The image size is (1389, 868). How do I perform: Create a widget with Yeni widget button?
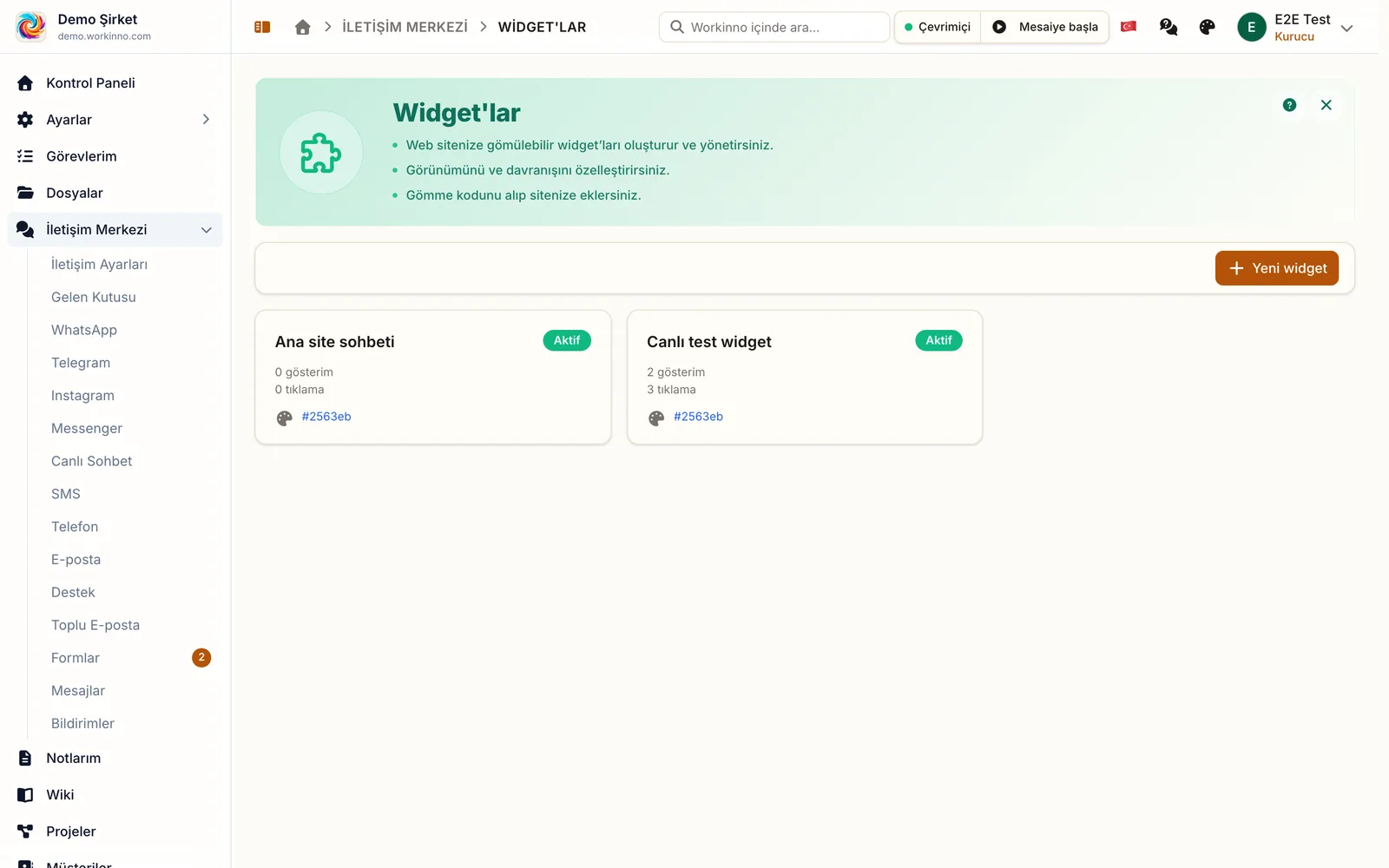pyautogui.click(x=1276, y=268)
